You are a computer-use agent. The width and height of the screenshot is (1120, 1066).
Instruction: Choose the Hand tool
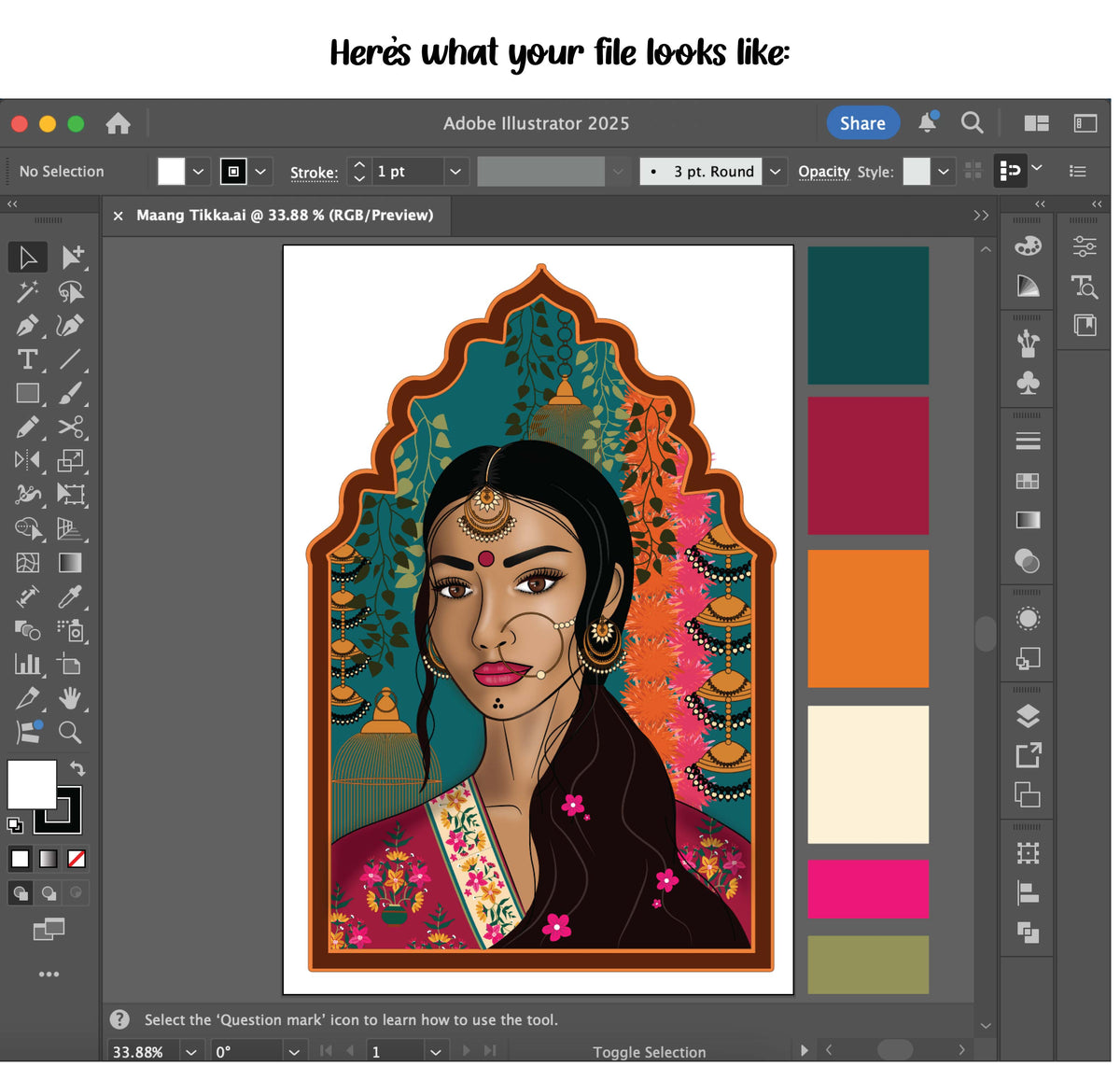71,697
